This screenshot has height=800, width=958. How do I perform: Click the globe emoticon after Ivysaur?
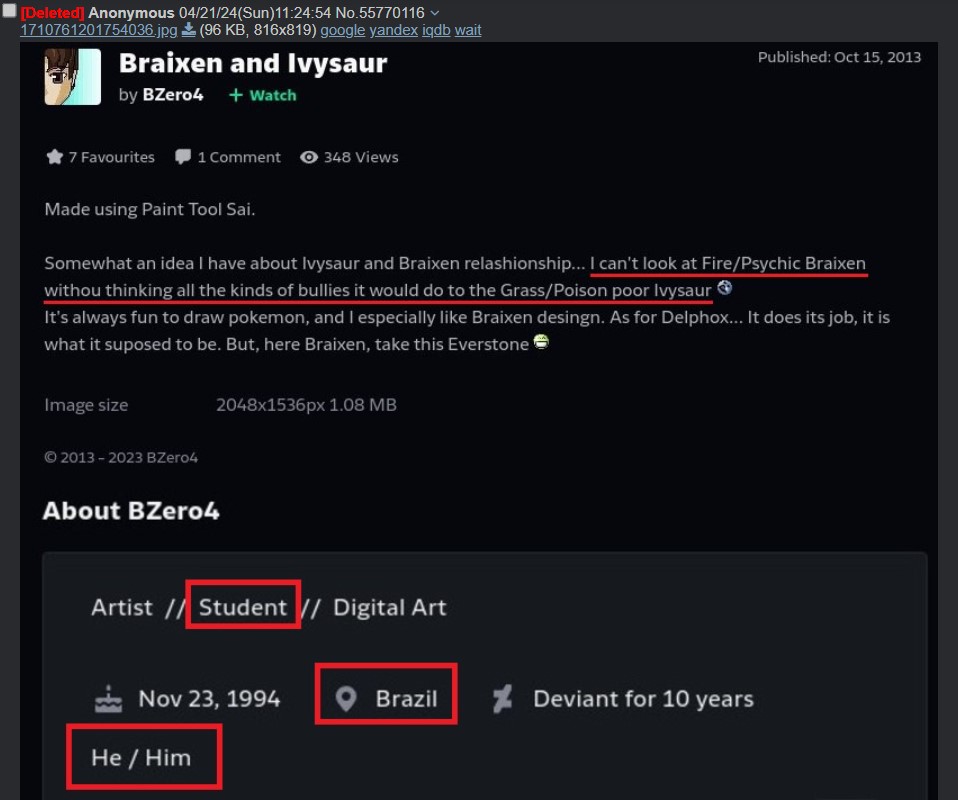[x=725, y=288]
